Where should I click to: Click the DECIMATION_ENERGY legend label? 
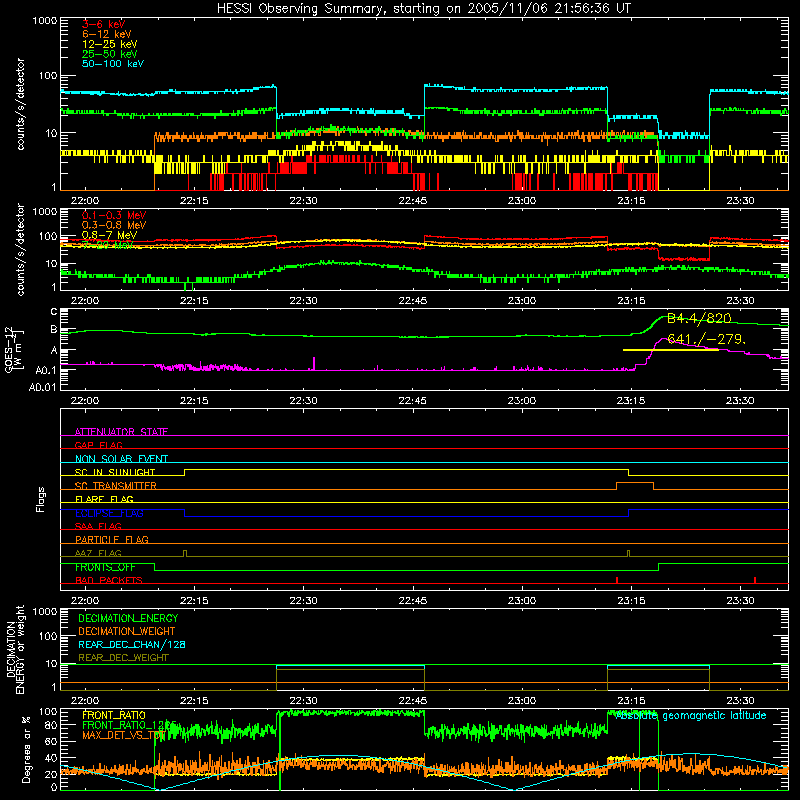click(x=128, y=618)
